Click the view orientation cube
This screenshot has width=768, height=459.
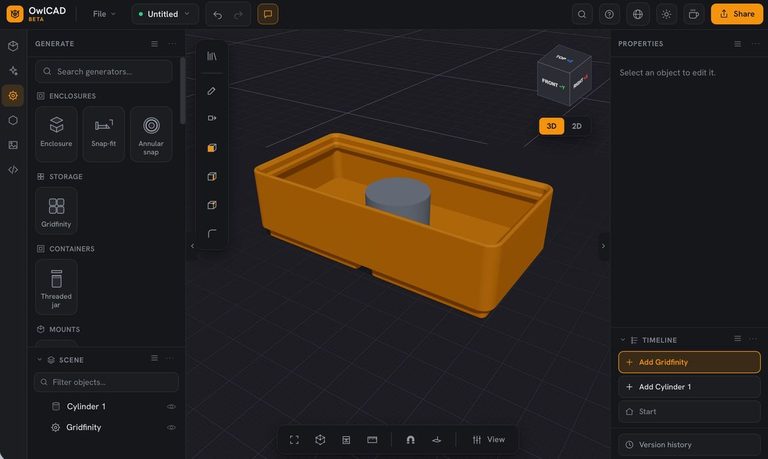click(x=564, y=75)
